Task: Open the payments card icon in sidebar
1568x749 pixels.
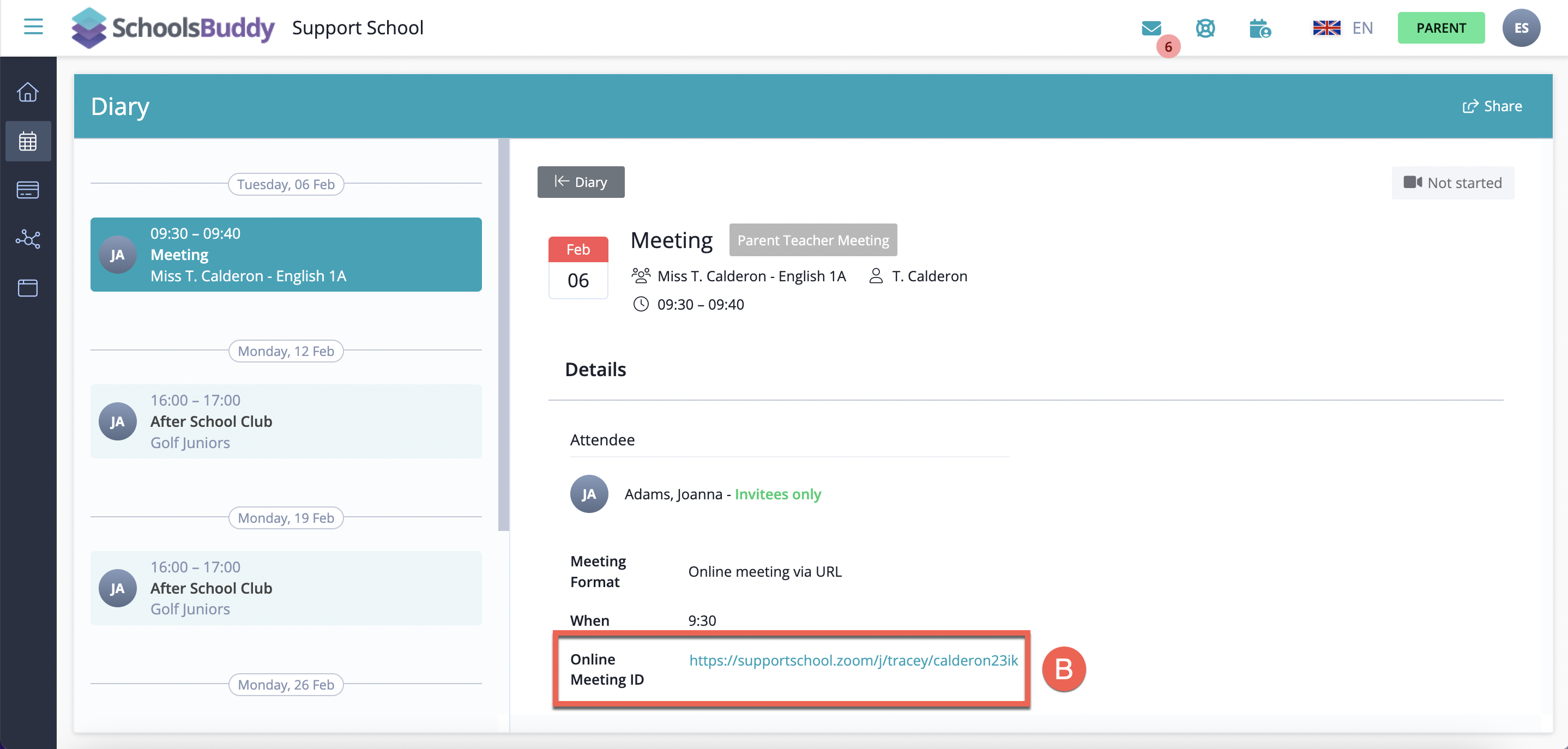Action: 28,190
